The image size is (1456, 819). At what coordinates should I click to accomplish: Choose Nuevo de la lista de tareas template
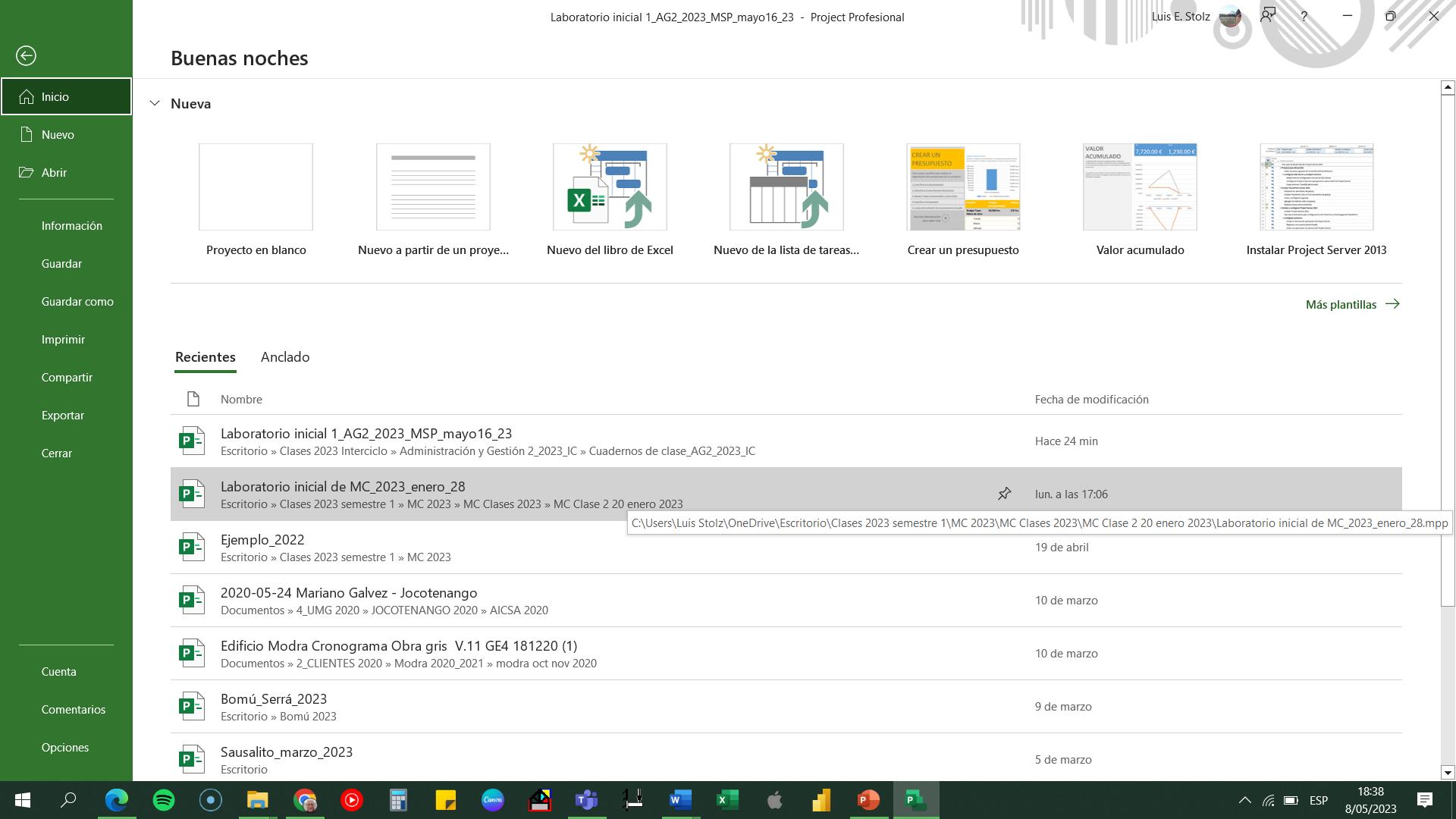[786, 187]
